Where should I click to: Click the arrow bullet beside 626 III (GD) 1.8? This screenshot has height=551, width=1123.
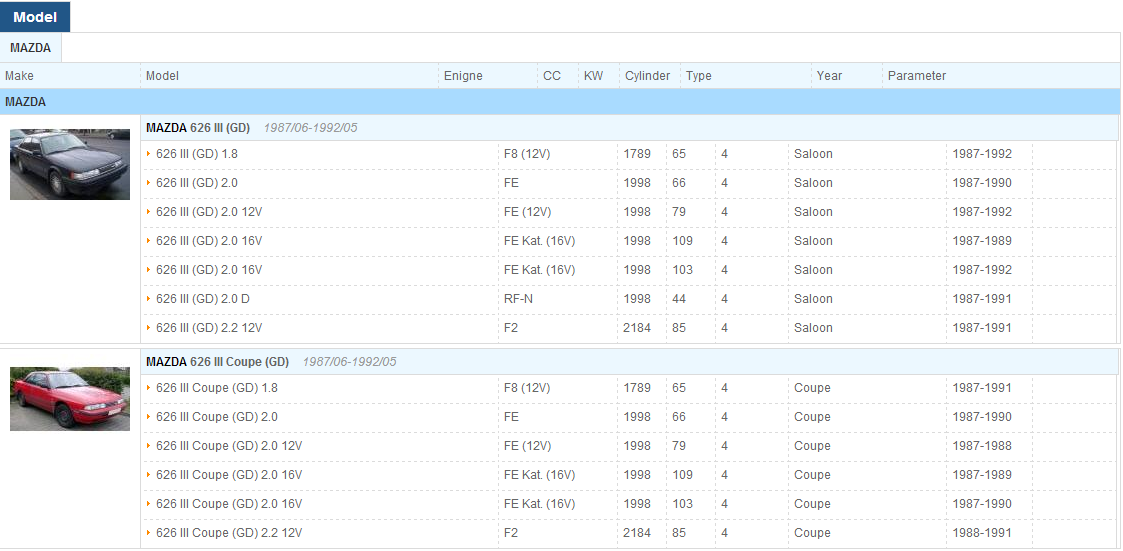149,153
